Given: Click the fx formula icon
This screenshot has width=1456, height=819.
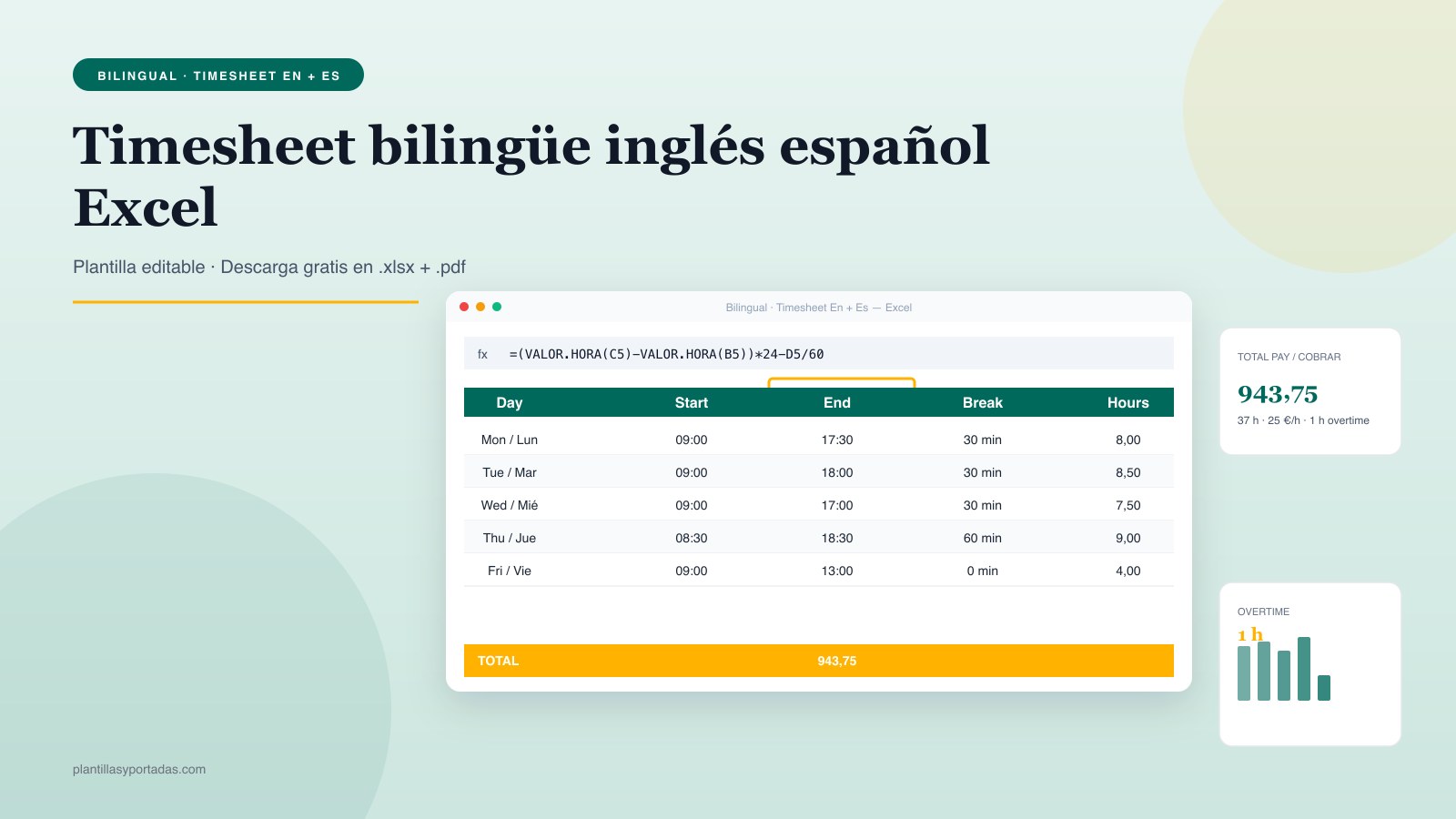Looking at the screenshot, I should click(x=482, y=354).
